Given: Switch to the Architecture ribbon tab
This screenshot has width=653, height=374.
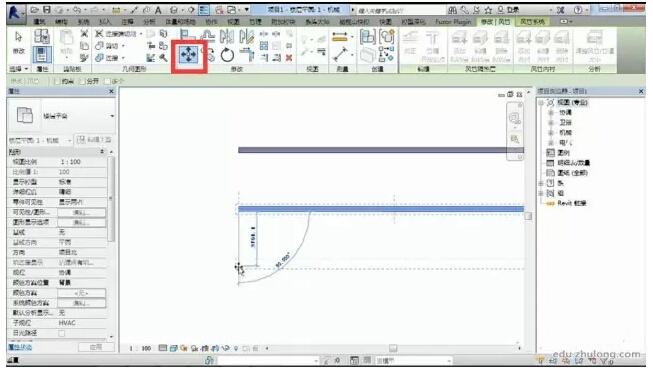Looking at the screenshot, I should tap(40, 21).
